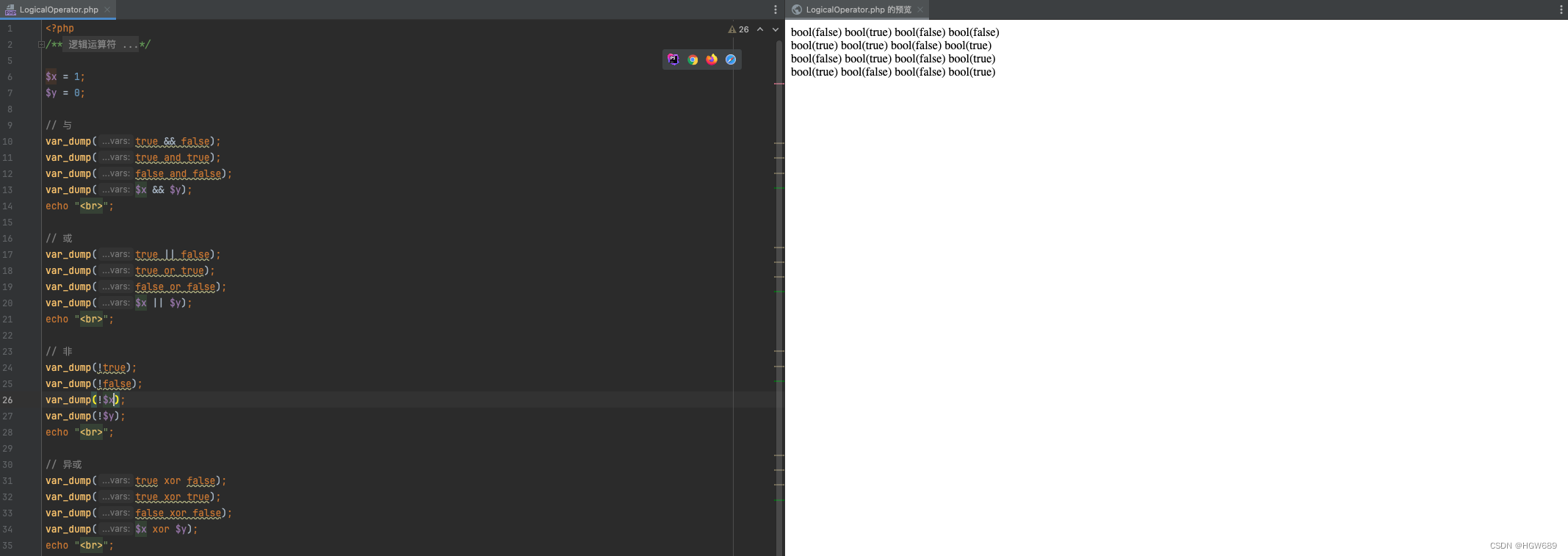Click comment '// 异或' on line 30
The image size is (1568, 556).
click(64, 465)
